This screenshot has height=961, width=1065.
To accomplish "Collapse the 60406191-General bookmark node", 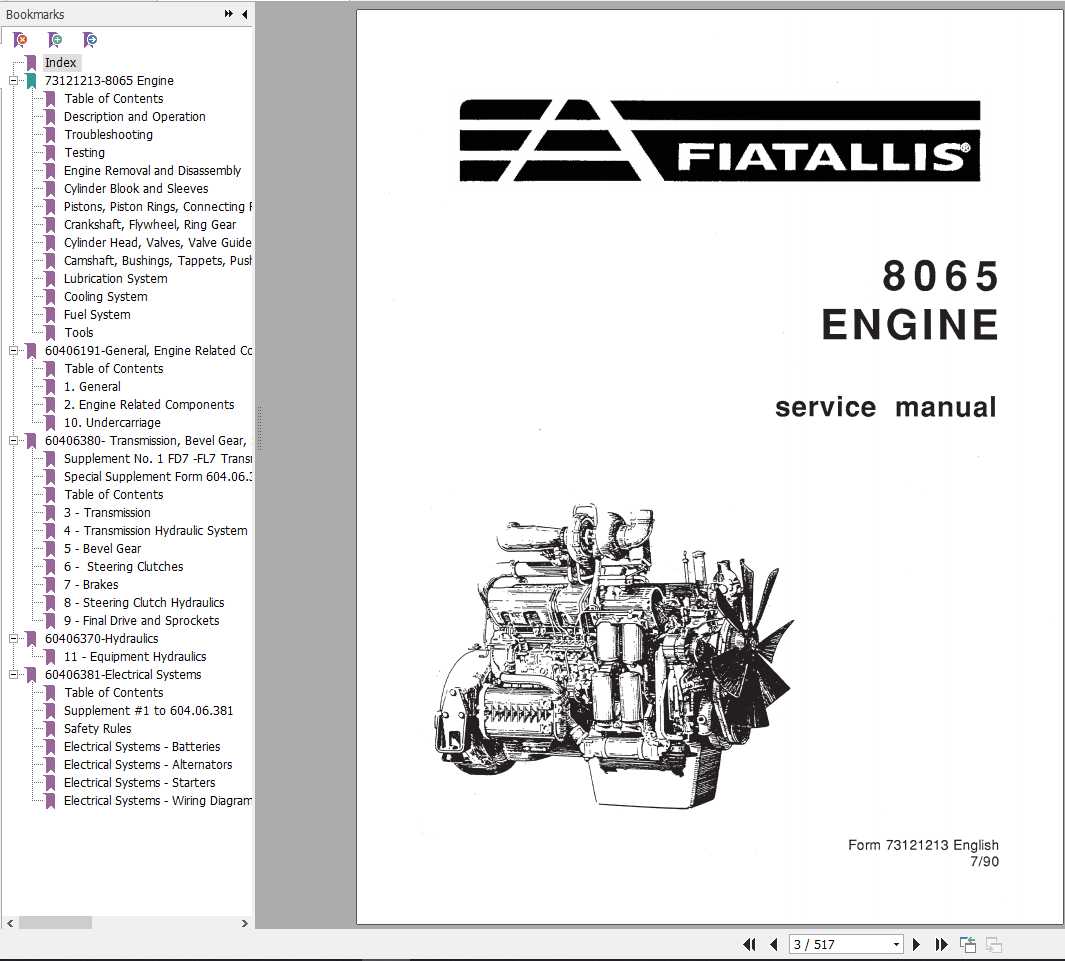I will point(13,350).
